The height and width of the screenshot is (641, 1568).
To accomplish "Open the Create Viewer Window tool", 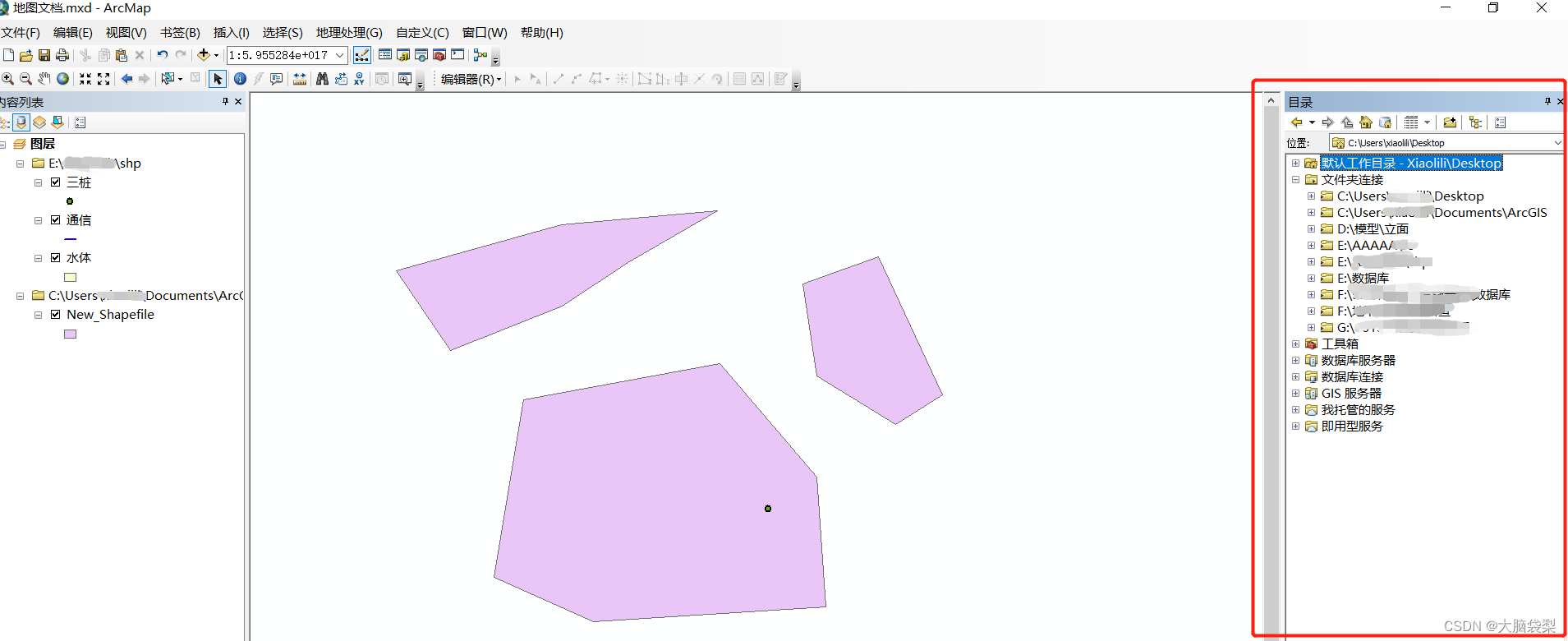I will tap(405, 79).
